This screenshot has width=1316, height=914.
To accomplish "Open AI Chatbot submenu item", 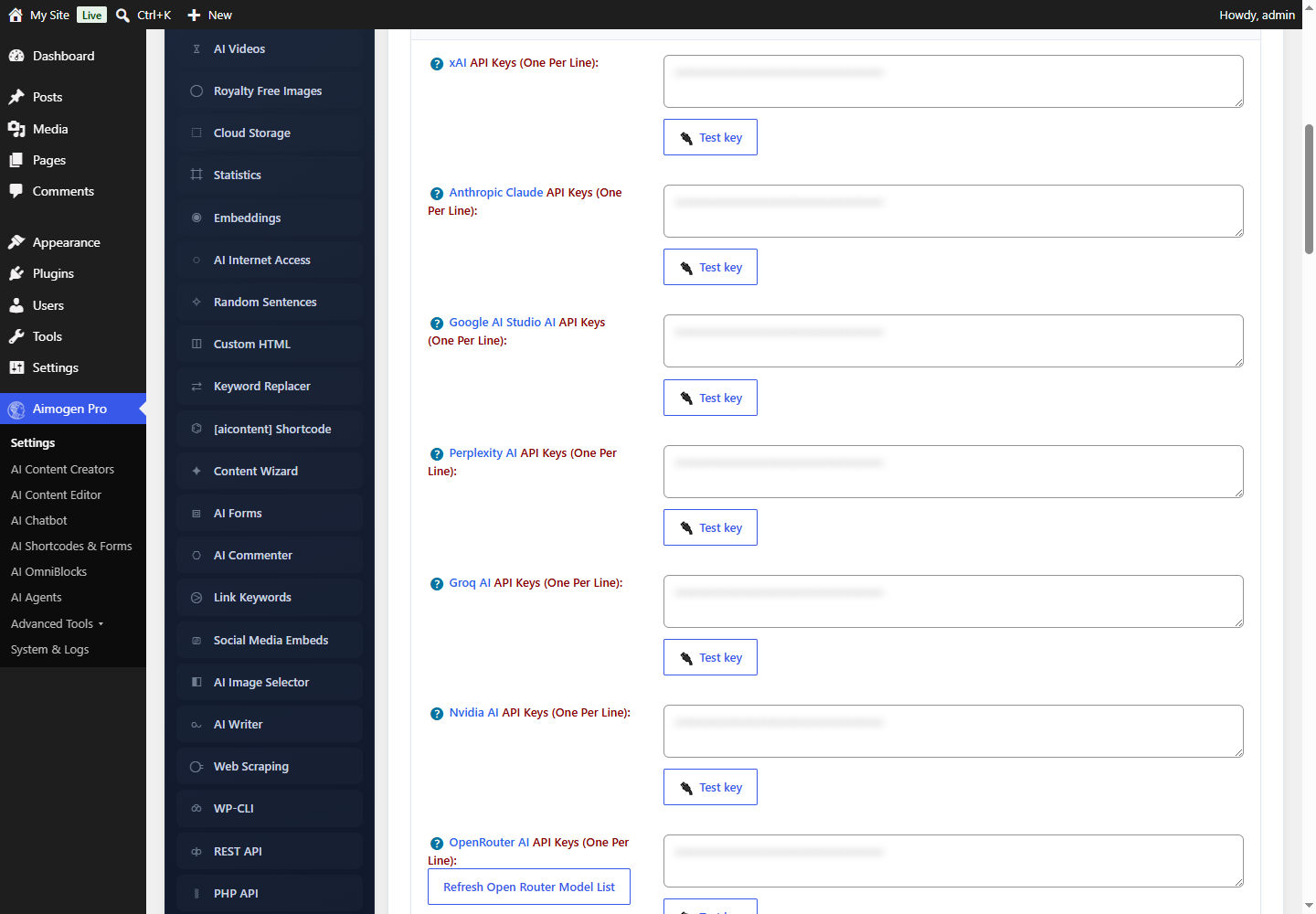I will [39, 520].
